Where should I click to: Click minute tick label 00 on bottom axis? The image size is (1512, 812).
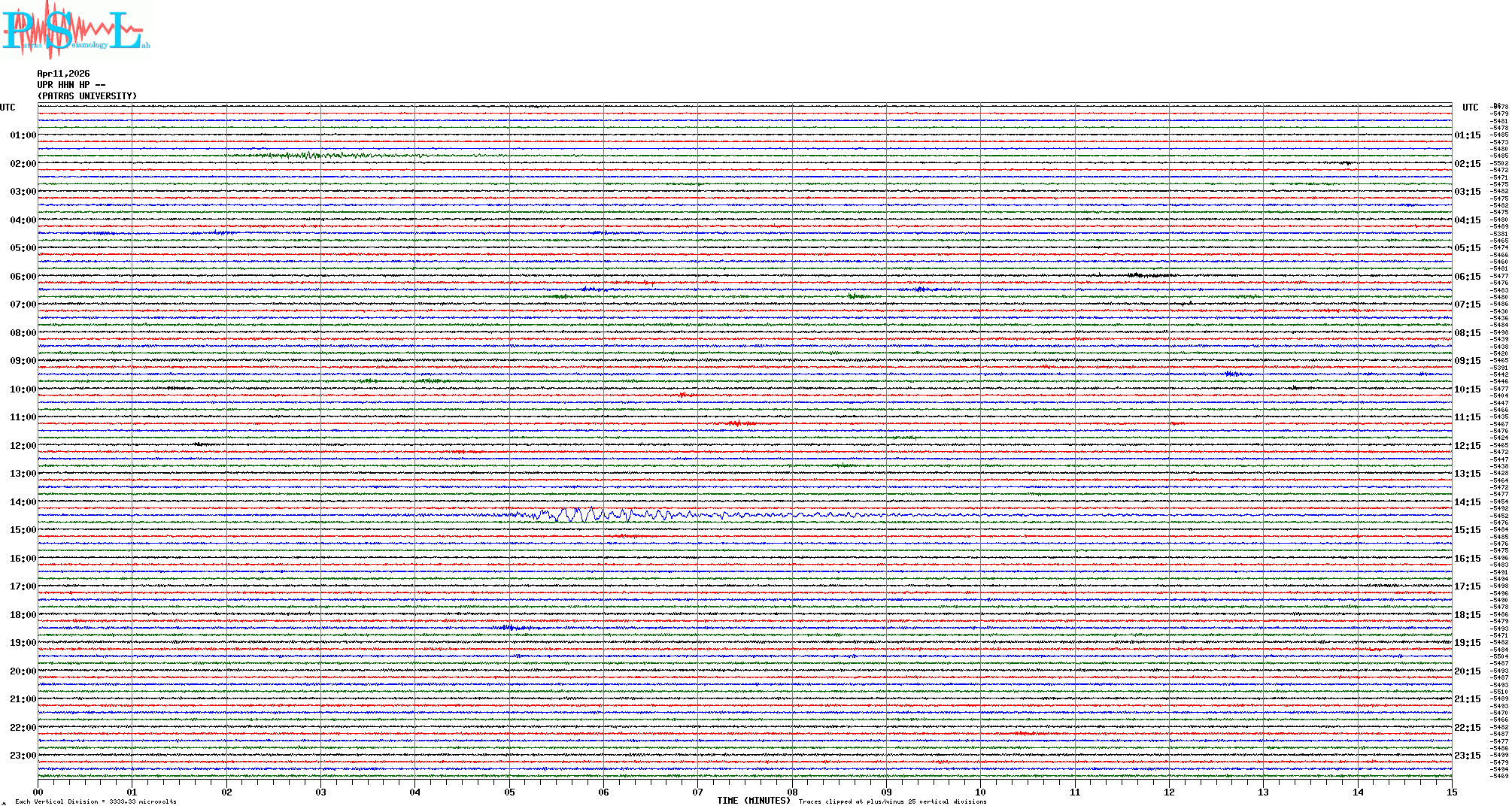(x=38, y=792)
